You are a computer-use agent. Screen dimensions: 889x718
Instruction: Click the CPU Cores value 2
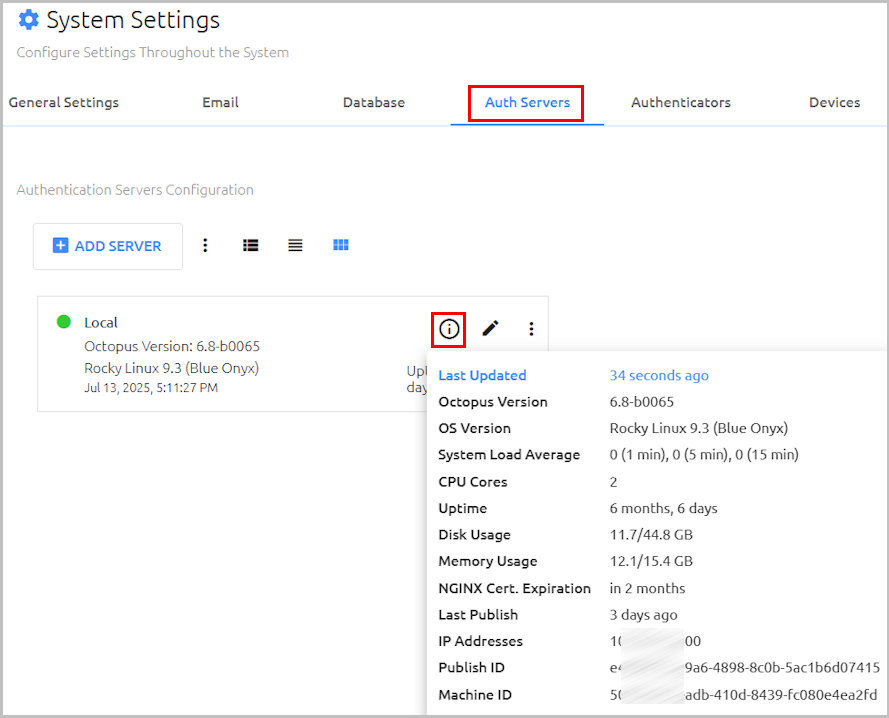613,482
